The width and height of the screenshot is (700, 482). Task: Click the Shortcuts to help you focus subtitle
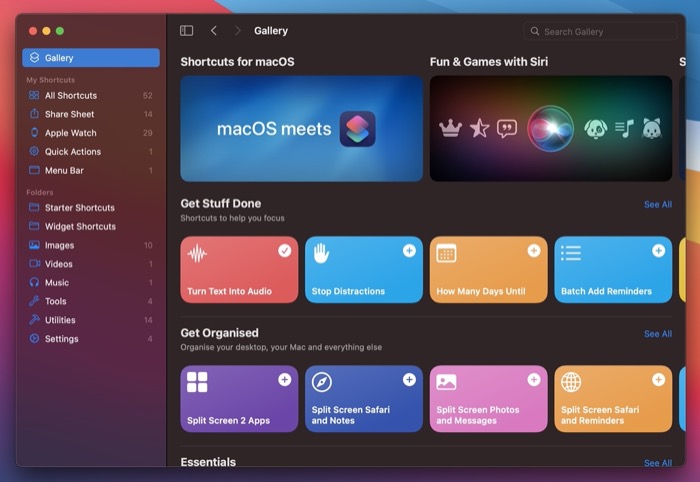click(x=232, y=218)
